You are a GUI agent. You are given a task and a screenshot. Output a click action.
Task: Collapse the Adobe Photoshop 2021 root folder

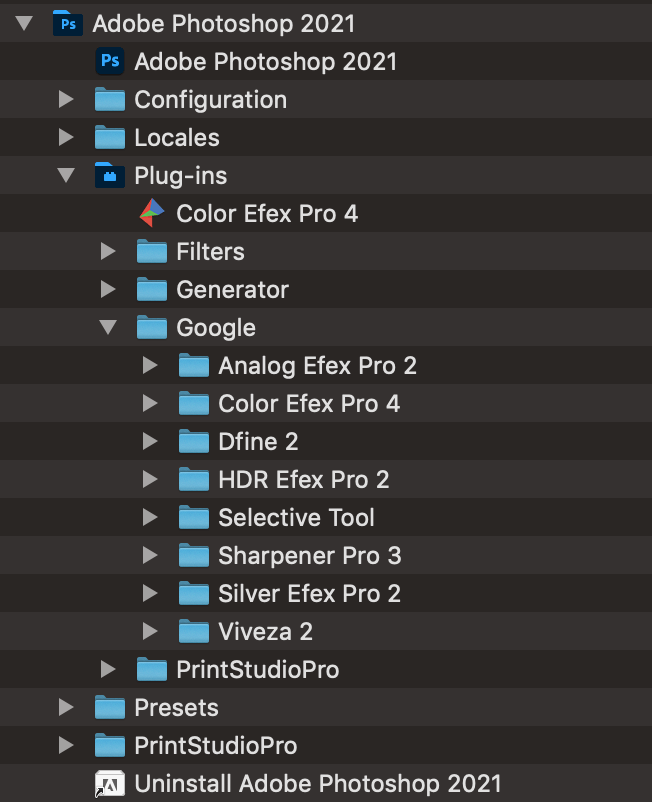(25, 24)
